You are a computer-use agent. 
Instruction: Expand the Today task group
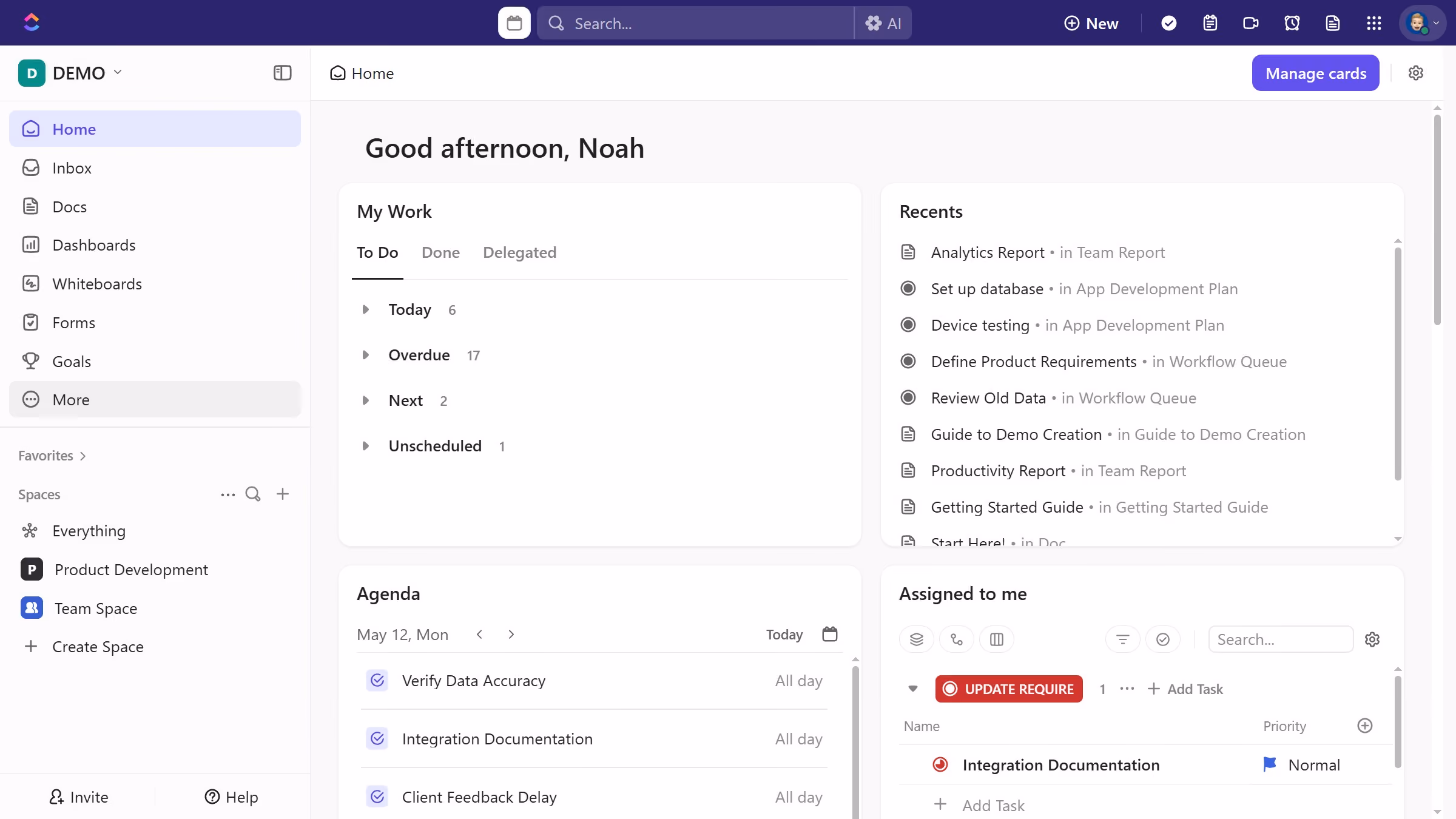coord(365,309)
